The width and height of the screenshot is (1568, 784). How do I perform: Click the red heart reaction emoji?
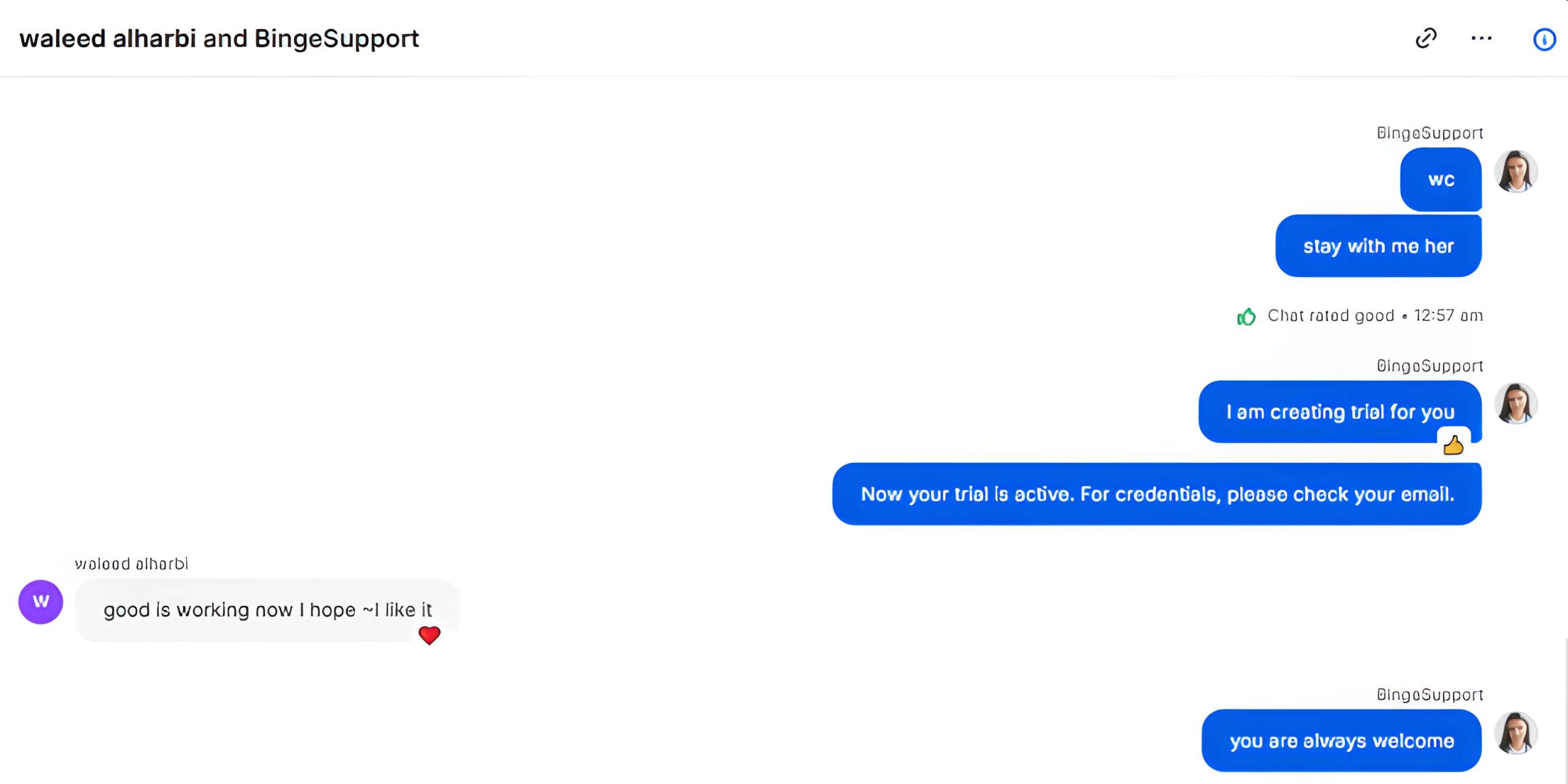[429, 635]
